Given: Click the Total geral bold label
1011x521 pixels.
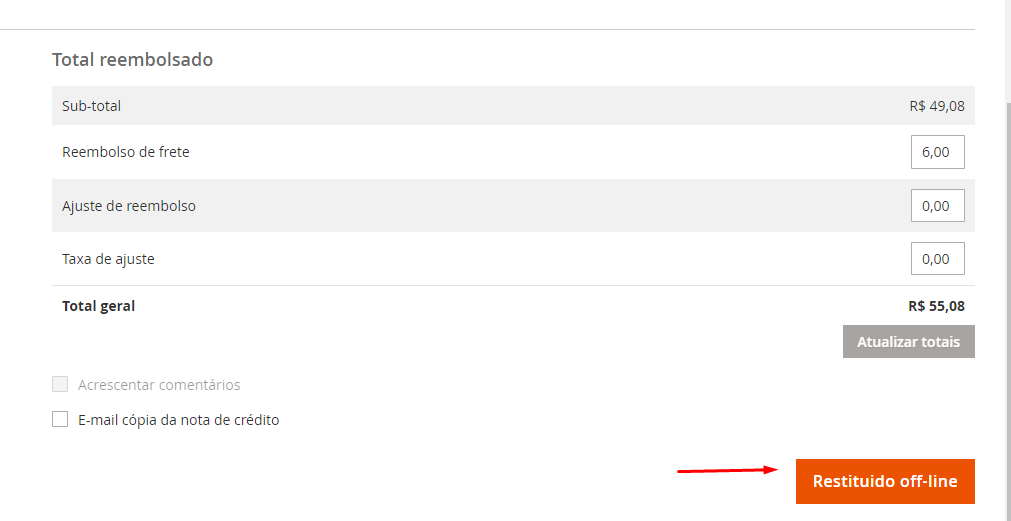Looking at the screenshot, I should coord(98,306).
